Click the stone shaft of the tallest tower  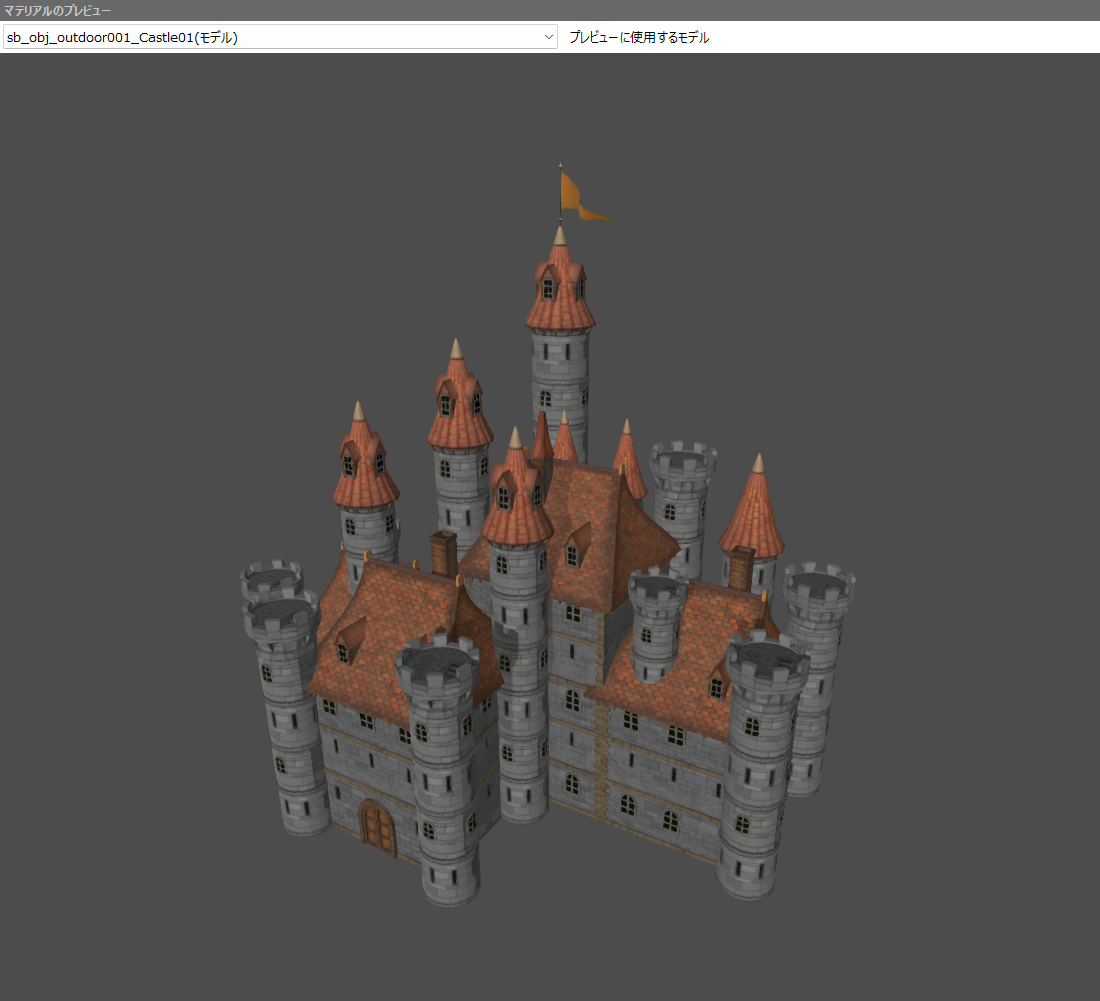(x=560, y=370)
